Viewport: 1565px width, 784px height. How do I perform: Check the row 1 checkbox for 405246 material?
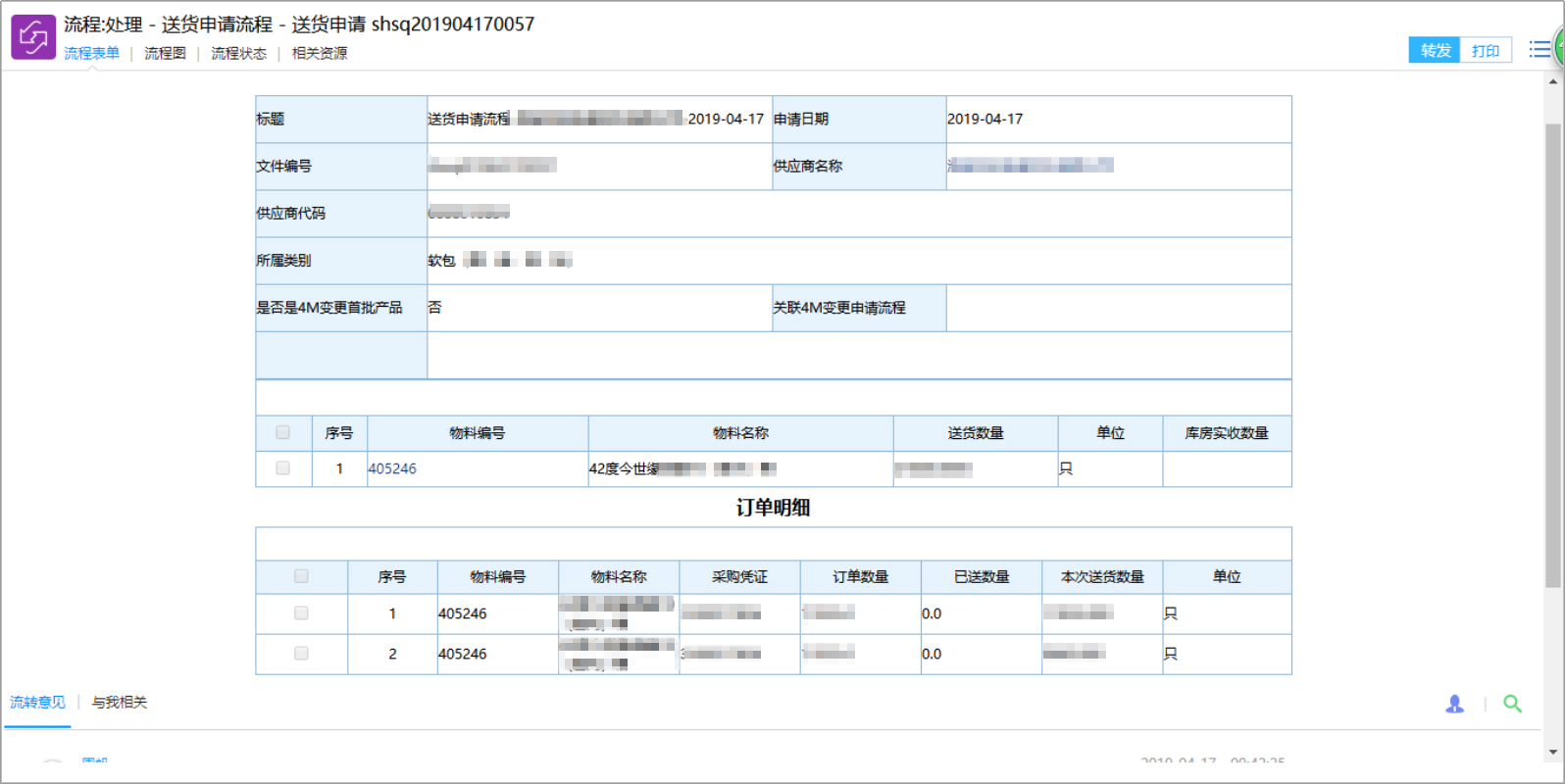[x=282, y=468]
